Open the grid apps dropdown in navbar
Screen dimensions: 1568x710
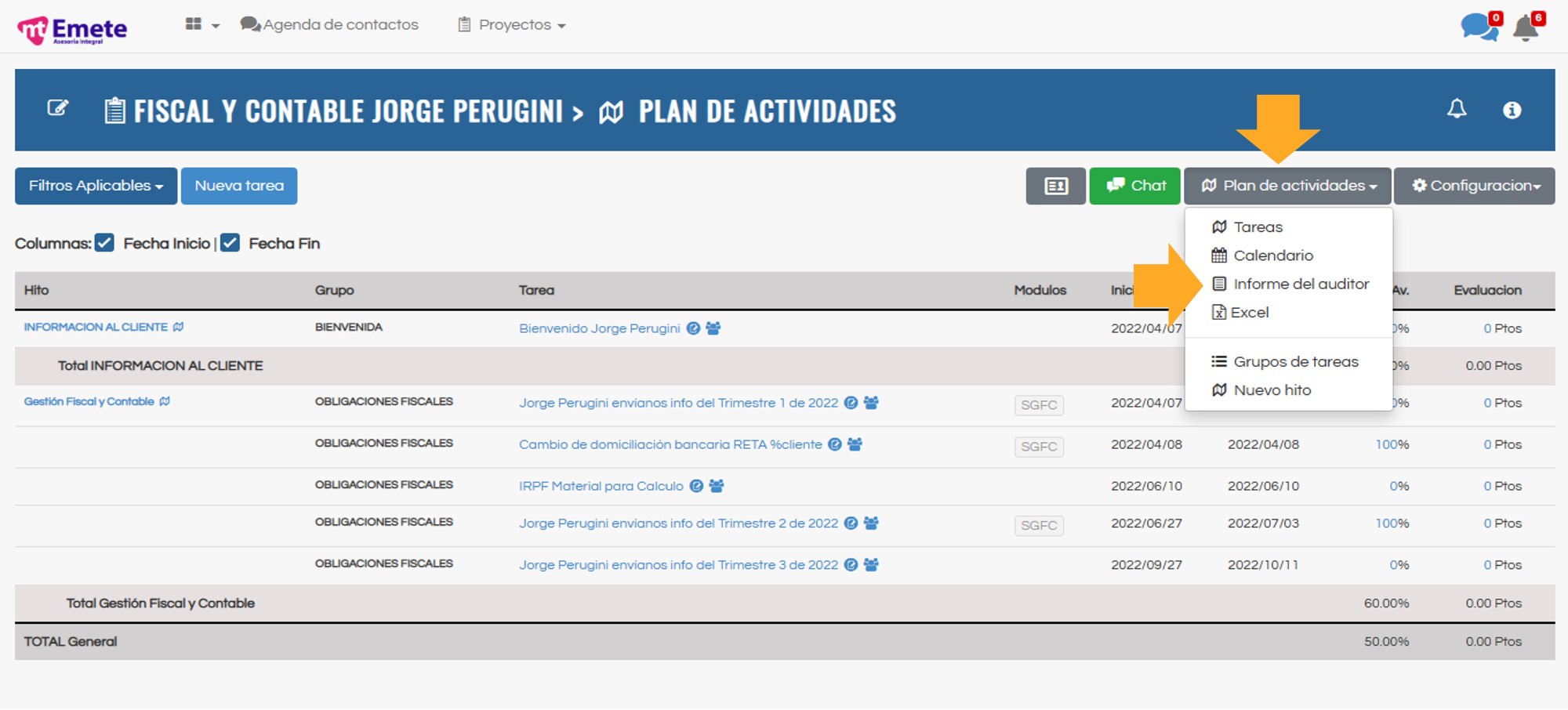201,25
